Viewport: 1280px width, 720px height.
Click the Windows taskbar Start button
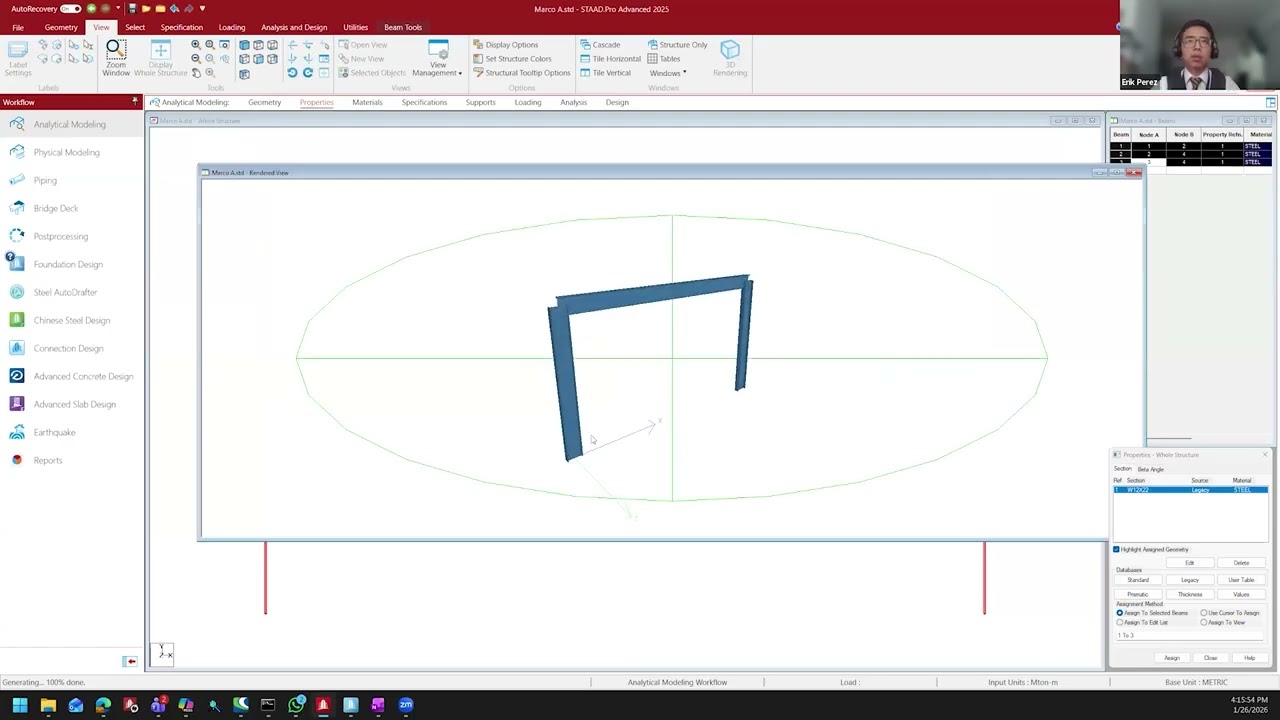click(20, 705)
